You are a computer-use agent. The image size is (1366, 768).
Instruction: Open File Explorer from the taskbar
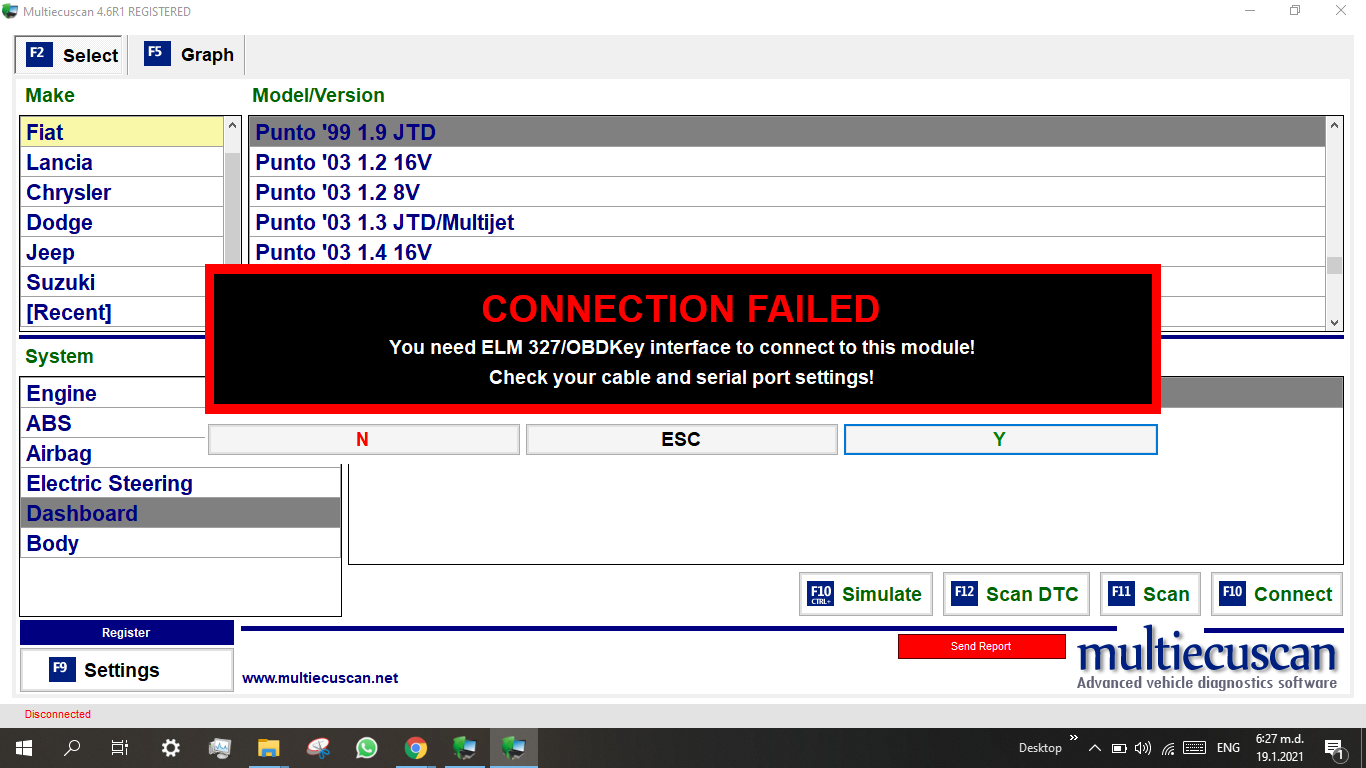[x=268, y=747]
